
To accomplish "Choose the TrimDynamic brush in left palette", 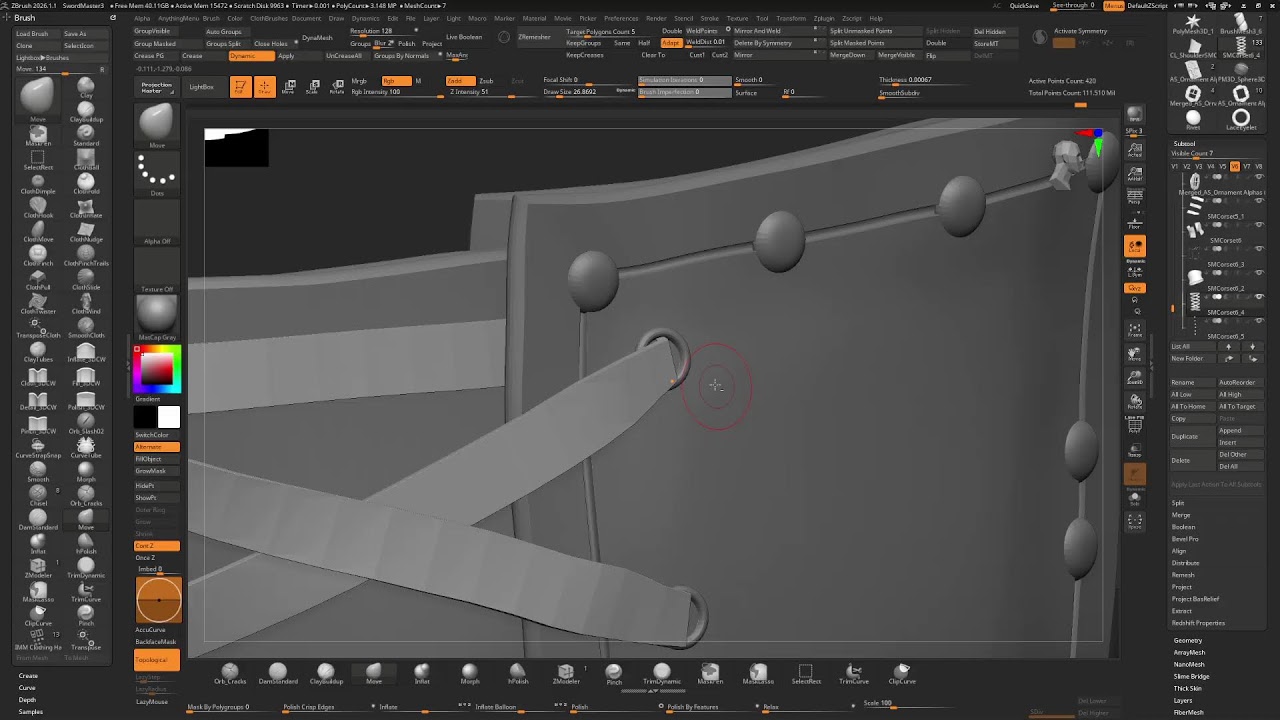I will [86, 565].
